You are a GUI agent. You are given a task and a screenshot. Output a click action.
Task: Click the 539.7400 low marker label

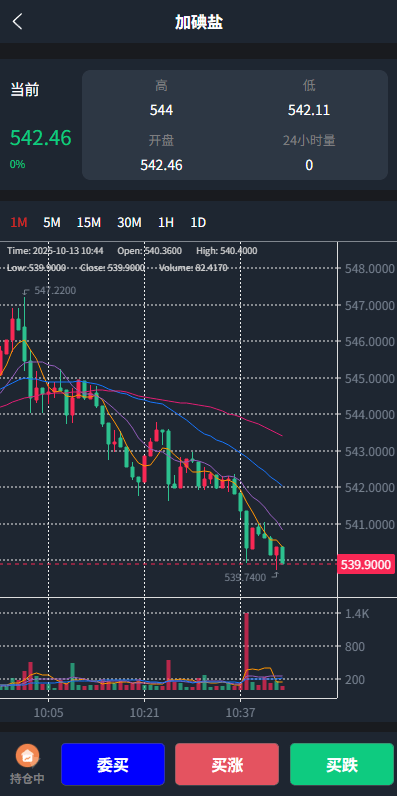tap(245, 577)
